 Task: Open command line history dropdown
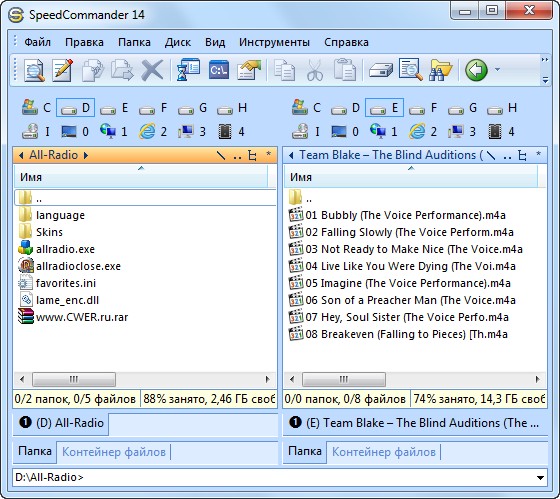(x=540, y=478)
